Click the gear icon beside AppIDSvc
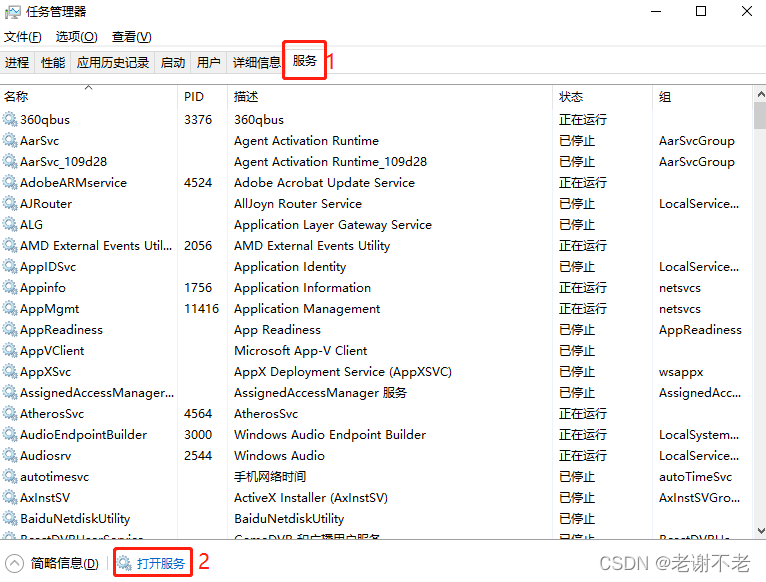The height and width of the screenshot is (582, 766). tap(10, 266)
